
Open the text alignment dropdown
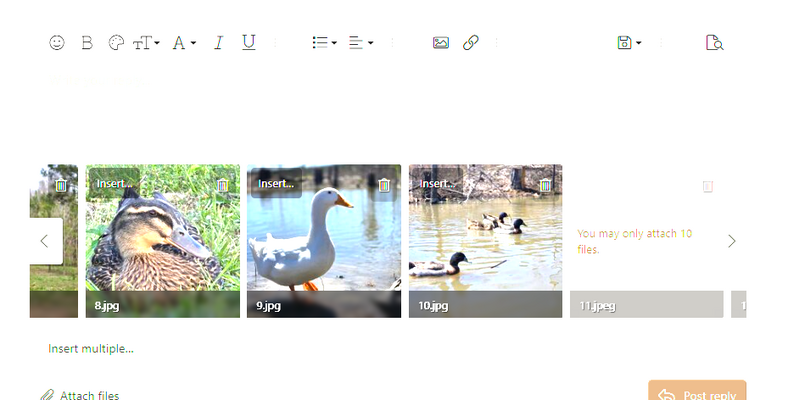coord(361,43)
